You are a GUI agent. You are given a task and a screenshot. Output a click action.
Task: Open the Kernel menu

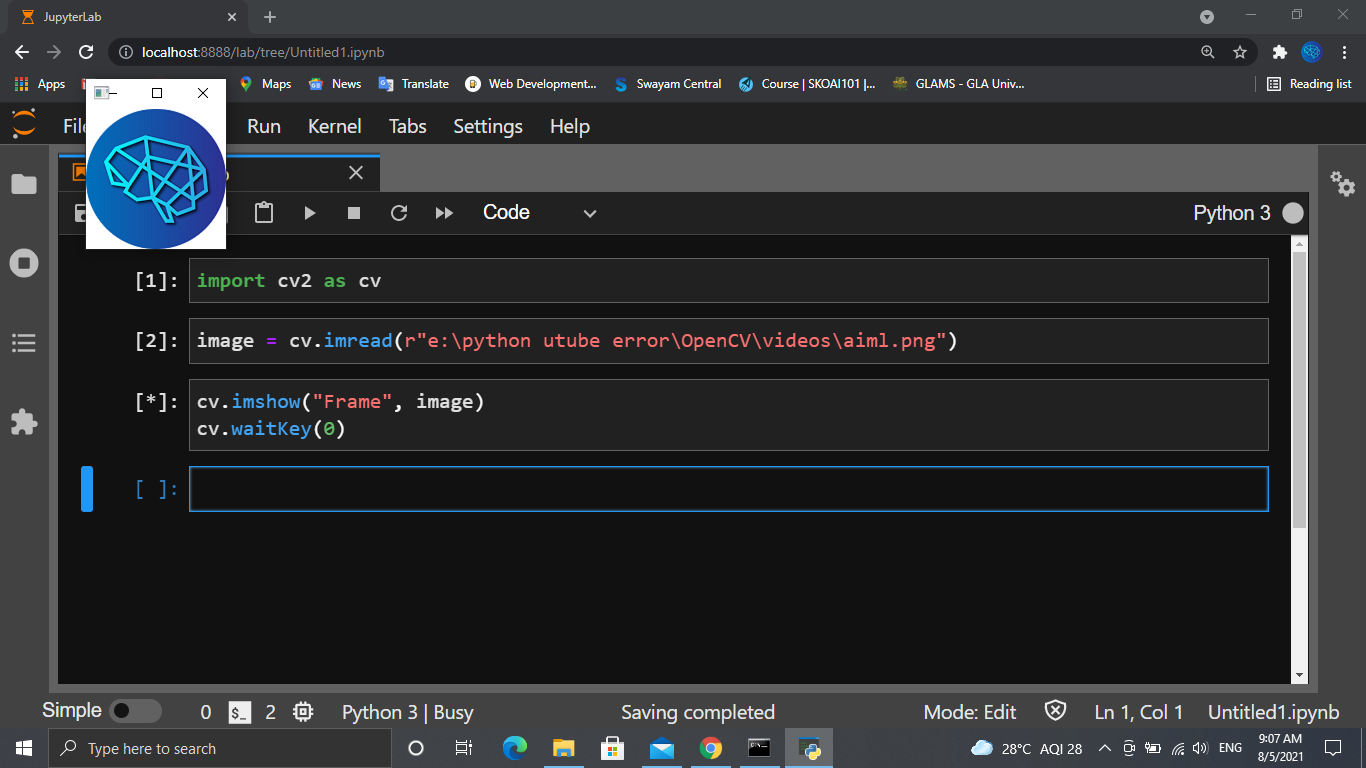(x=334, y=126)
